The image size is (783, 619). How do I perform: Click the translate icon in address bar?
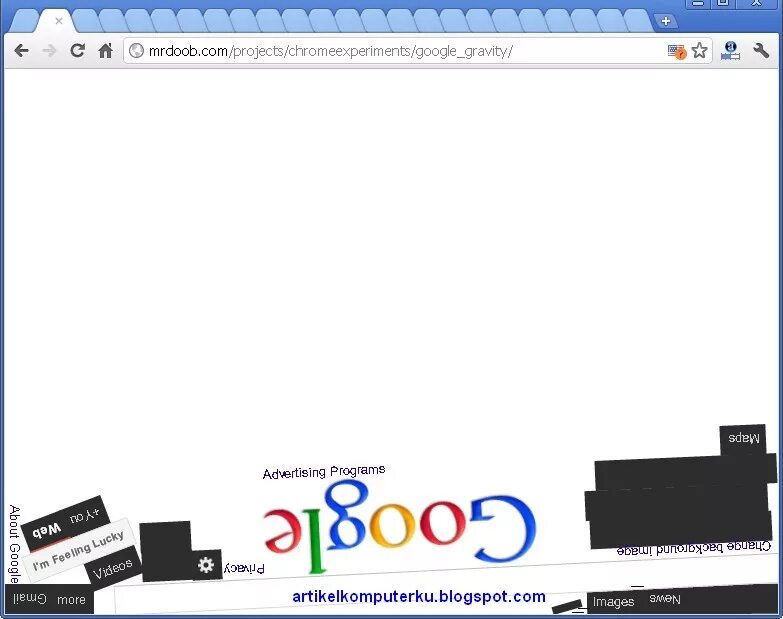pos(677,51)
